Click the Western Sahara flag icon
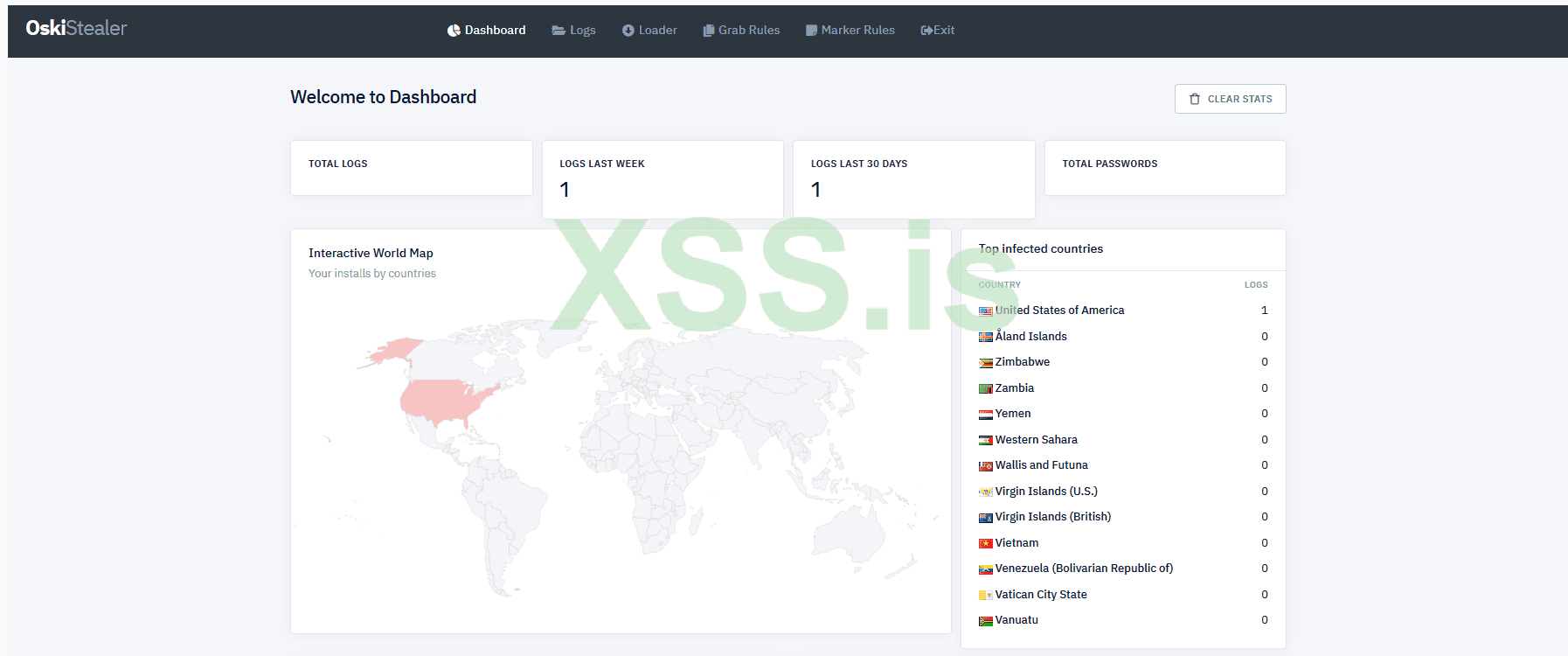Screen dimensions: 1568x656 coord(986,440)
